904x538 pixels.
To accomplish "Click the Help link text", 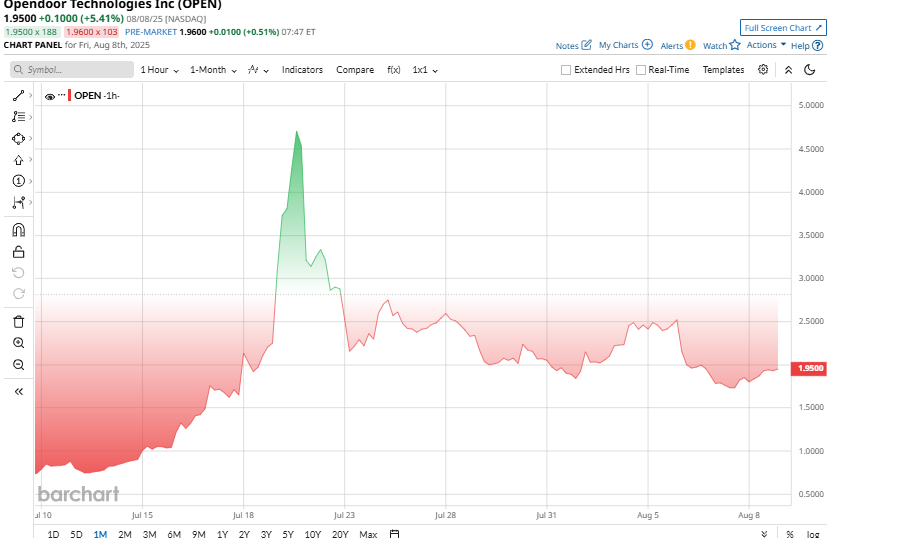I will (800, 46).
